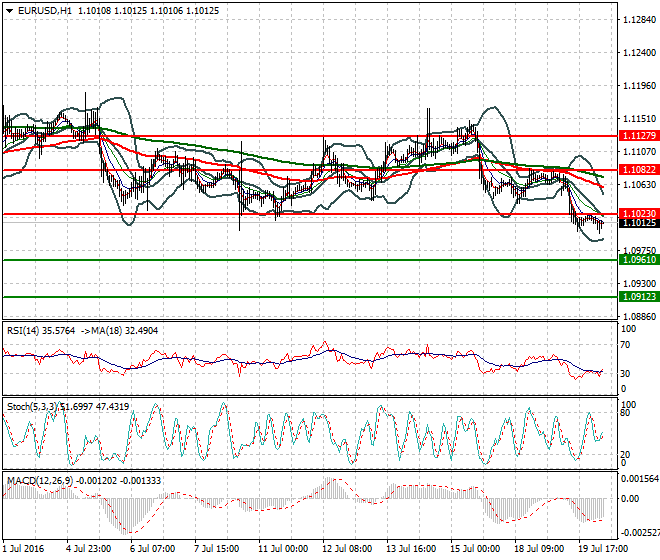The width and height of the screenshot is (660, 560).
Task: Select the 12 Jul 08:00 time axis label
Action: [347, 549]
